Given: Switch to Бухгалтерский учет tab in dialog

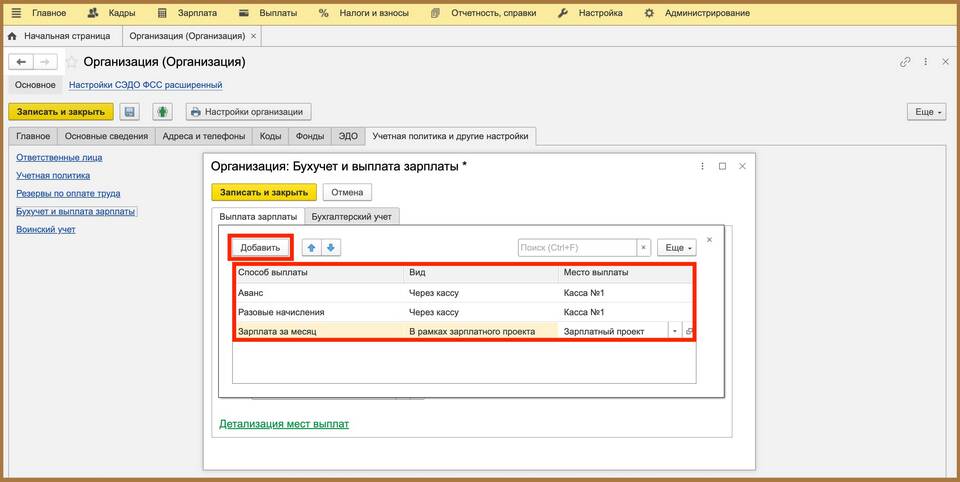Looking at the screenshot, I should click(x=351, y=217).
